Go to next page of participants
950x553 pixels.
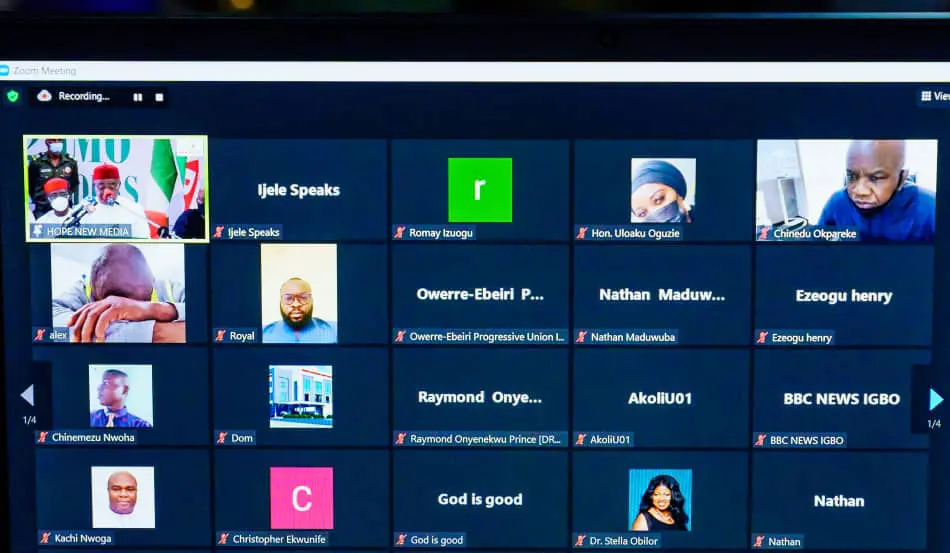point(935,399)
